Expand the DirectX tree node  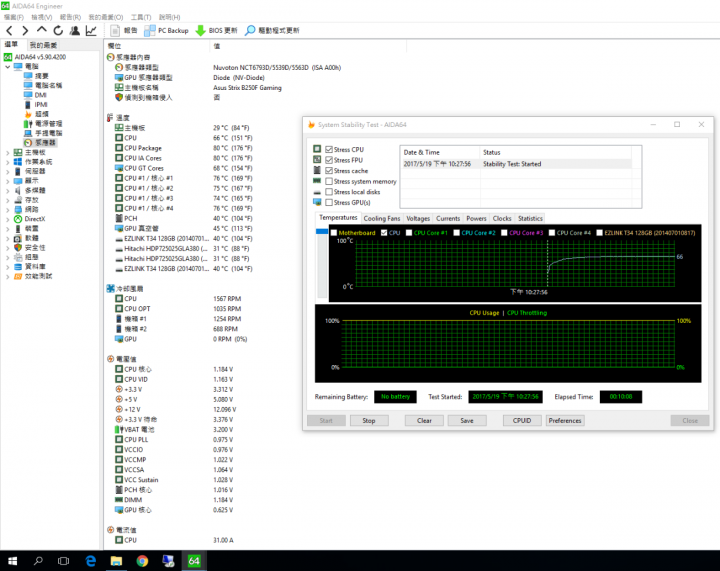click(7, 219)
